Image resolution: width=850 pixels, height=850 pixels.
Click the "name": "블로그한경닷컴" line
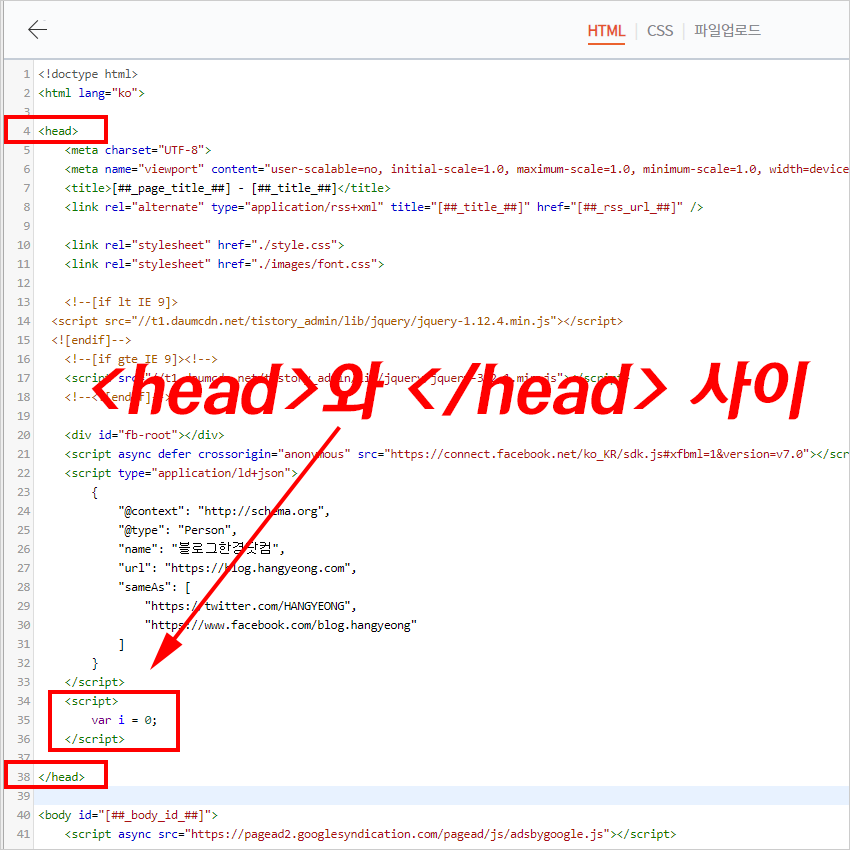(x=201, y=549)
